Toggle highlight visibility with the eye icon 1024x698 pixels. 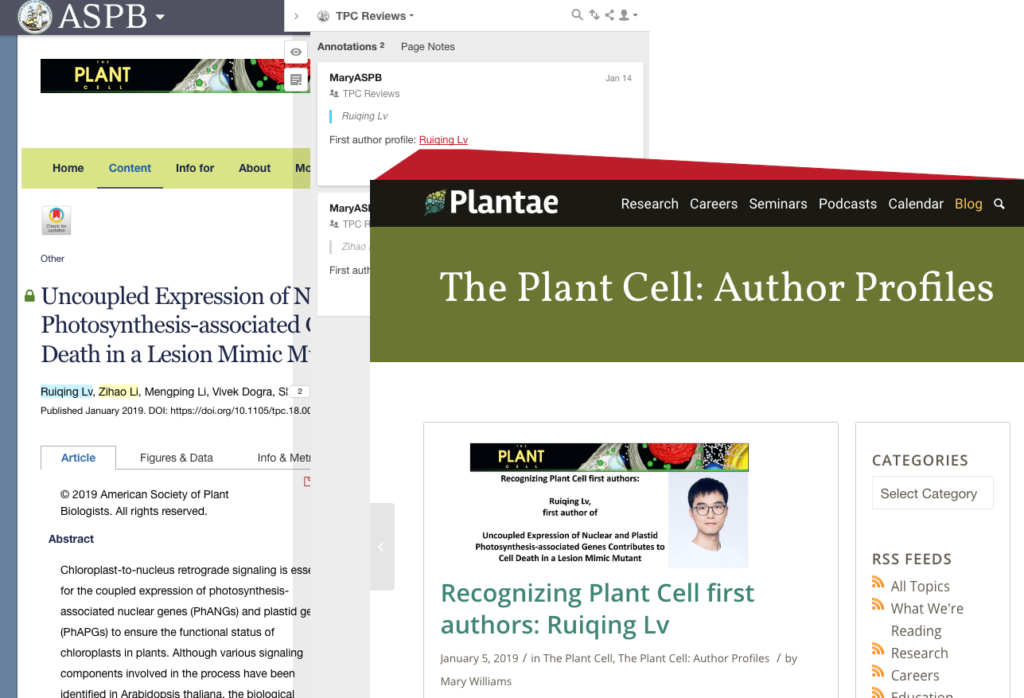pos(296,52)
